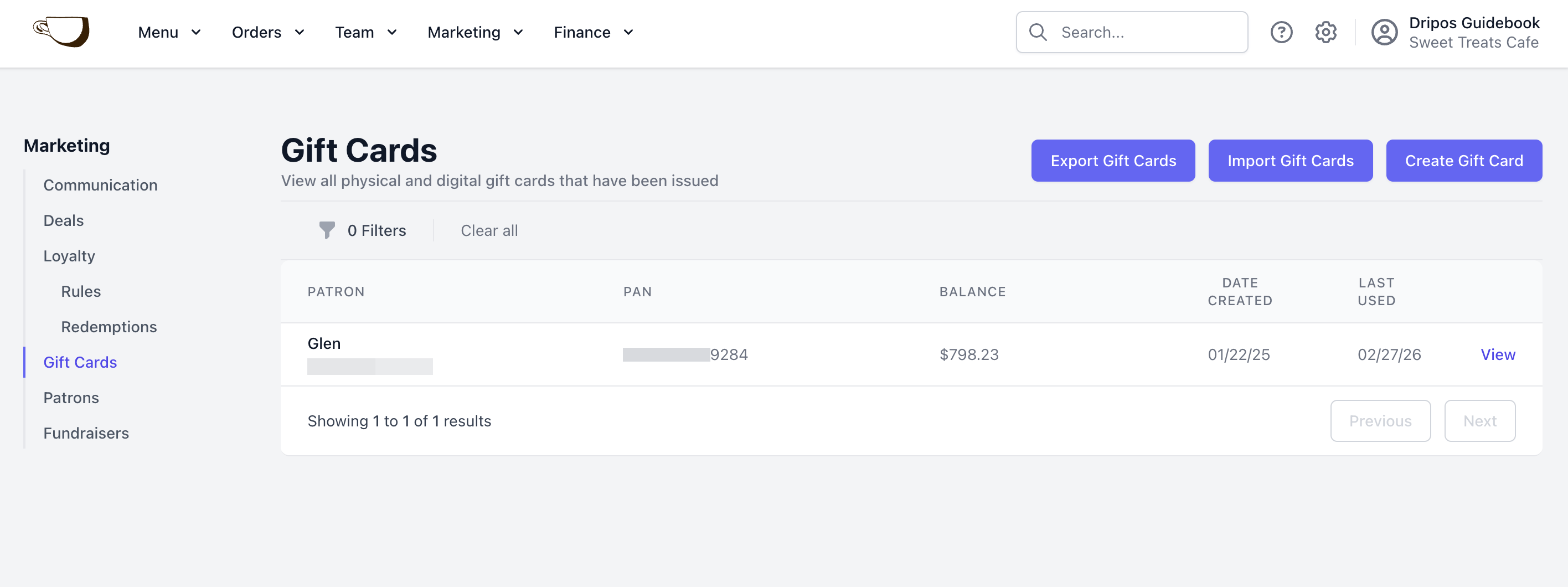This screenshot has width=1568, height=587.
Task: Select Communication in the Marketing sidebar
Action: click(x=100, y=185)
